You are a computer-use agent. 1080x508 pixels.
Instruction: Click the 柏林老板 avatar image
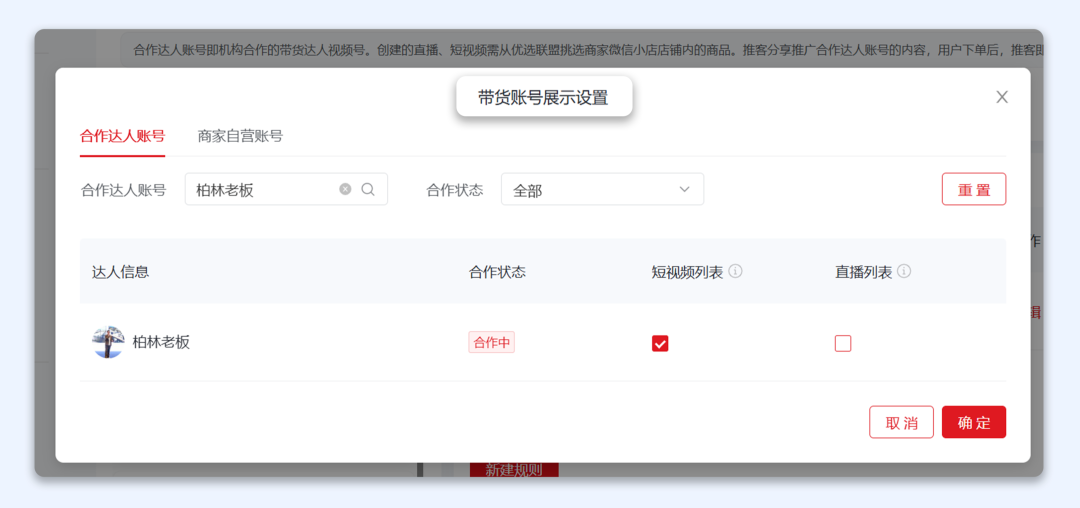point(108,342)
